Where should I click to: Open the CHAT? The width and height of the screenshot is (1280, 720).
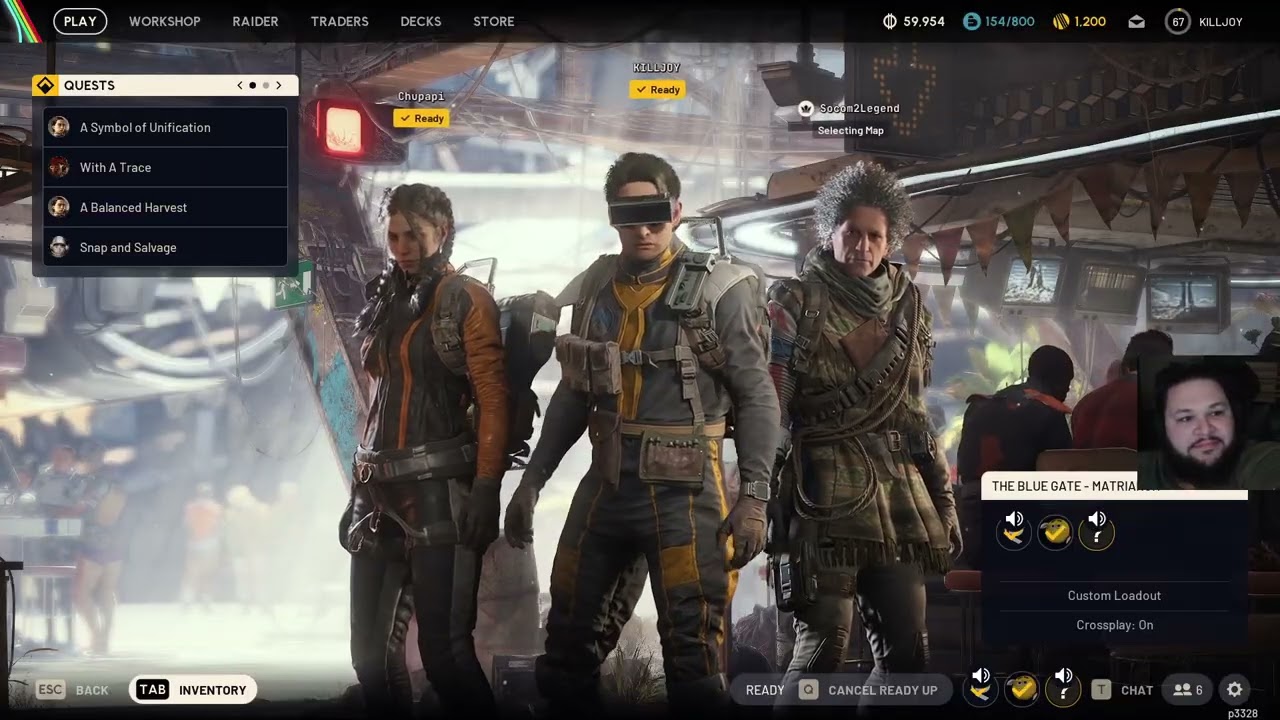(1137, 690)
